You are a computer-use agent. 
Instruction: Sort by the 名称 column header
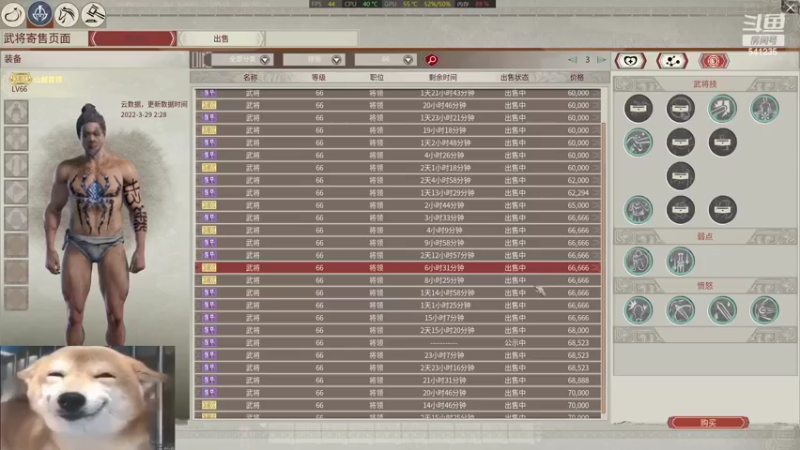pos(250,78)
